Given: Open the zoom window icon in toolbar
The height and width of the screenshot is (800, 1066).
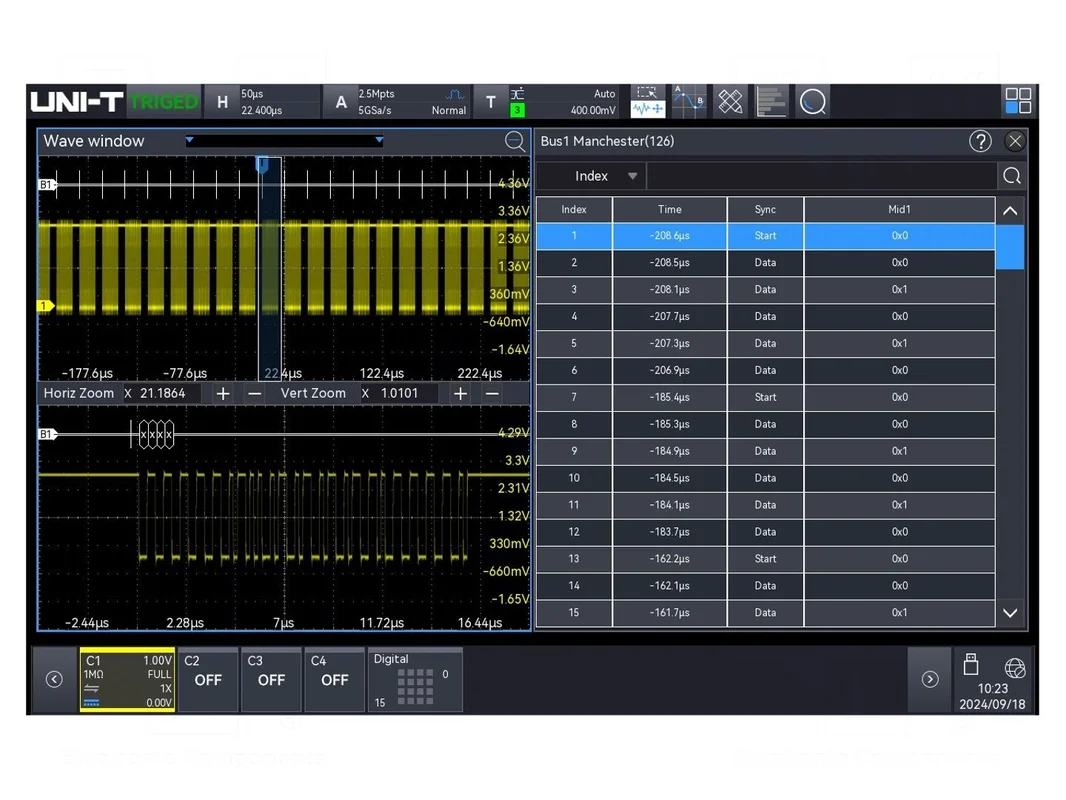Looking at the screenshot, I should (x=647, y=102).
